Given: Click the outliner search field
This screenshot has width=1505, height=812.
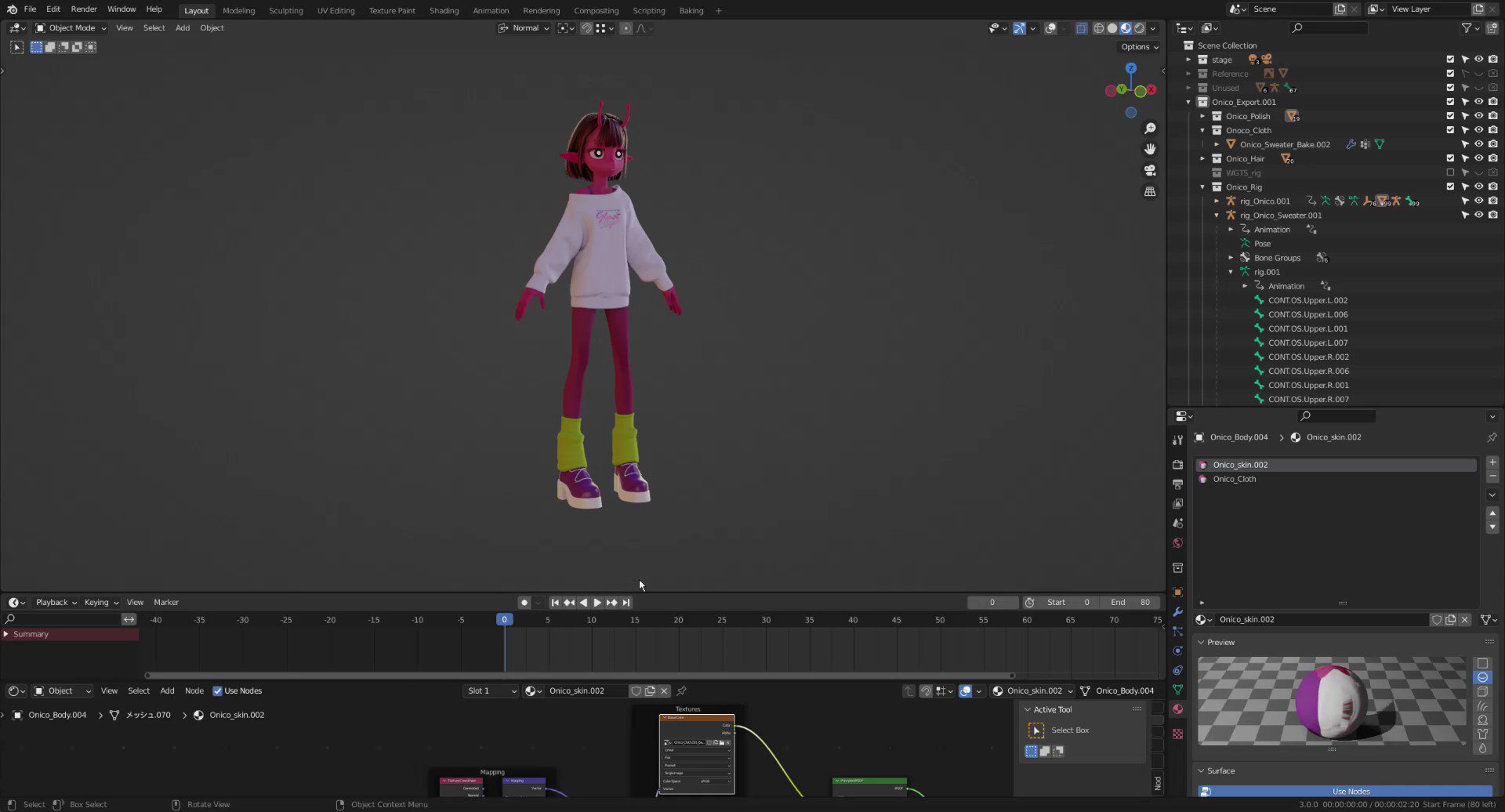Looking at the screenshot, I should coord(1329,28).
